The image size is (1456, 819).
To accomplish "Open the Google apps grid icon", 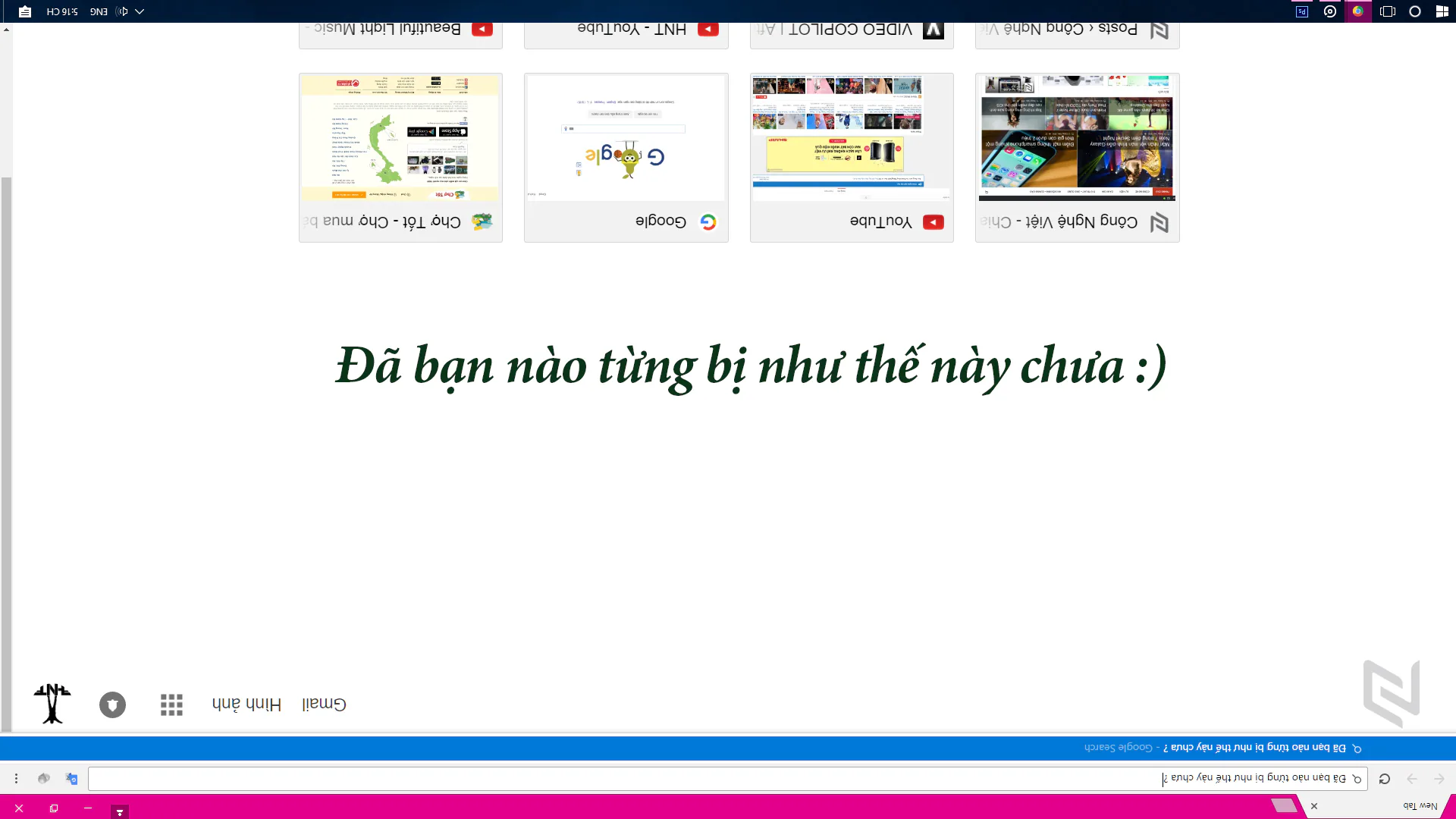I will pyautogui.click(x=171, y=704).
